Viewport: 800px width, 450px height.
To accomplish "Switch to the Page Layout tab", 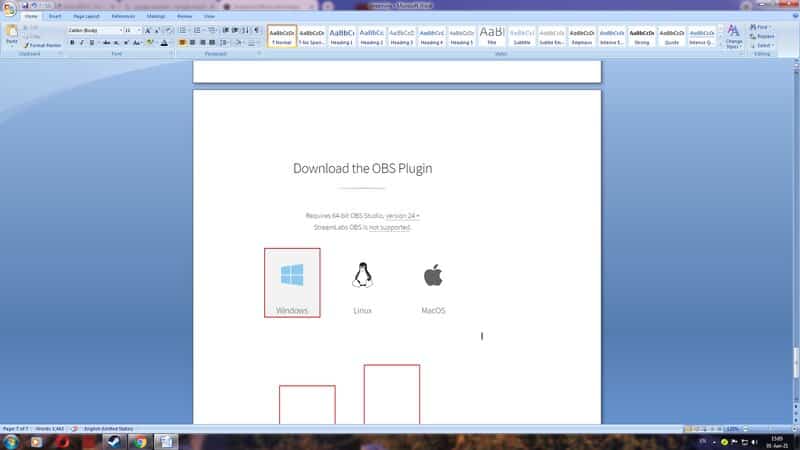I will coord(86,16).
